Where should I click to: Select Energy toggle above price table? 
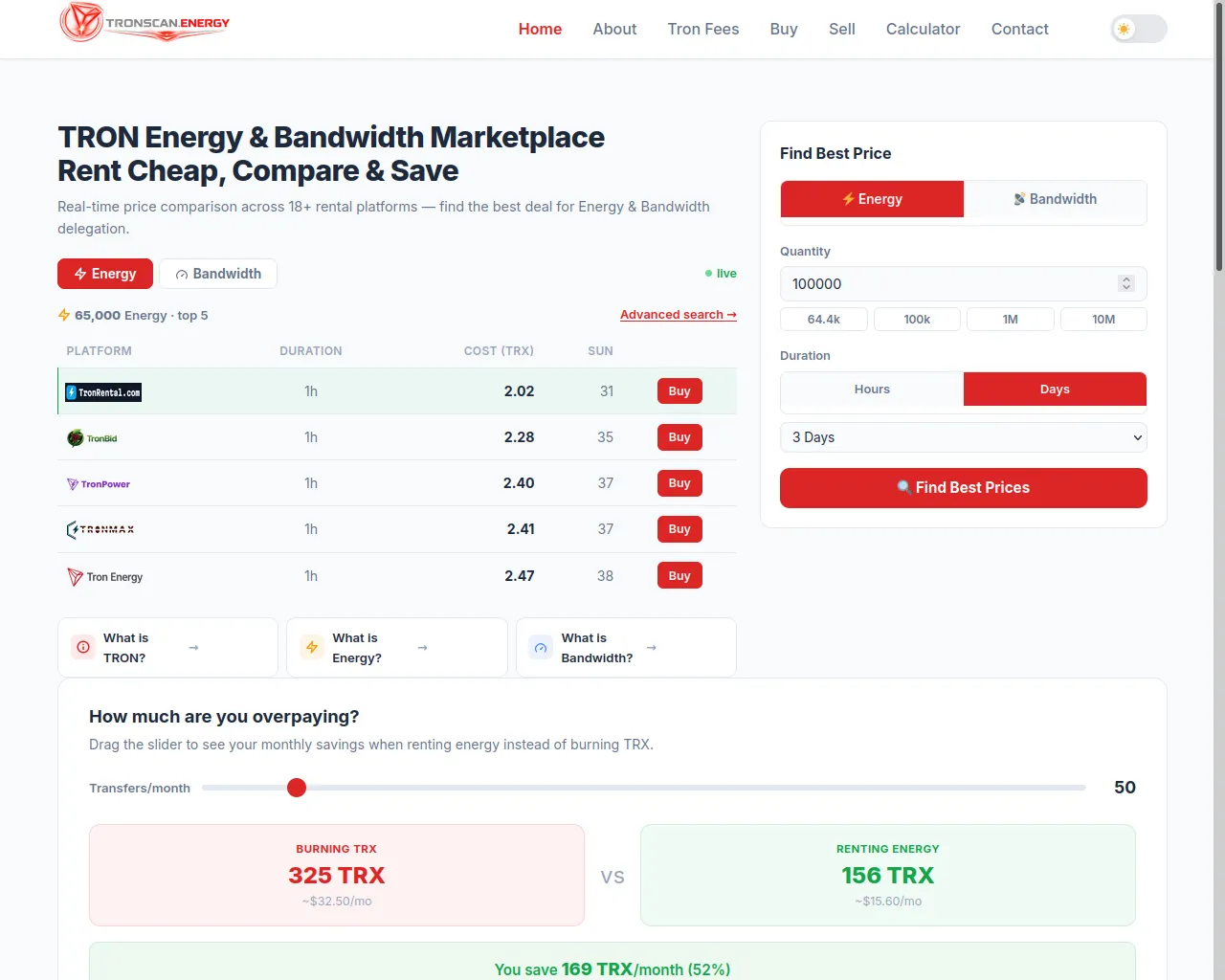[105, 274]
